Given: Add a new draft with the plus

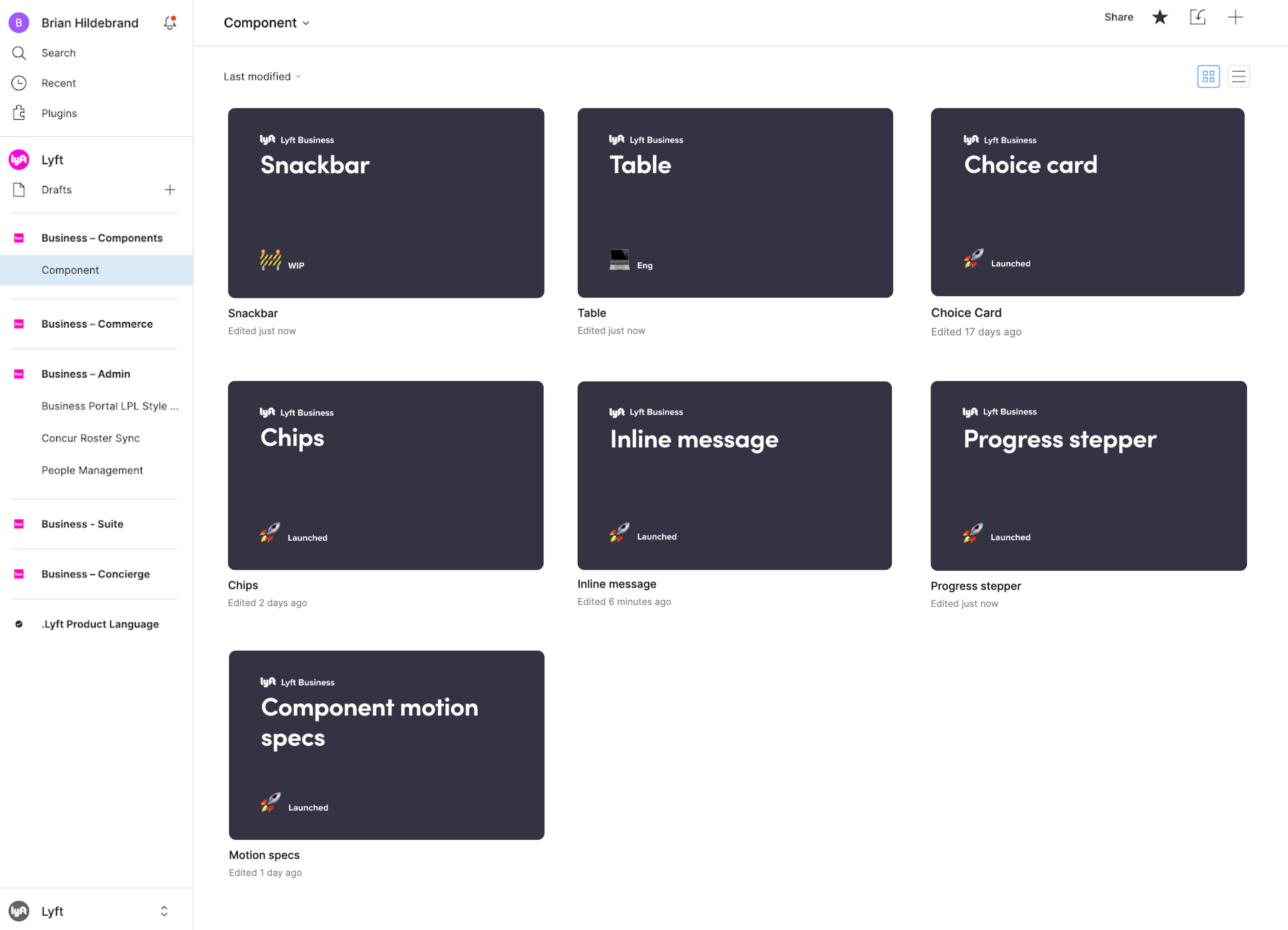Looking at the screenshot, I should pyautogui.click(x=170, y=190).
